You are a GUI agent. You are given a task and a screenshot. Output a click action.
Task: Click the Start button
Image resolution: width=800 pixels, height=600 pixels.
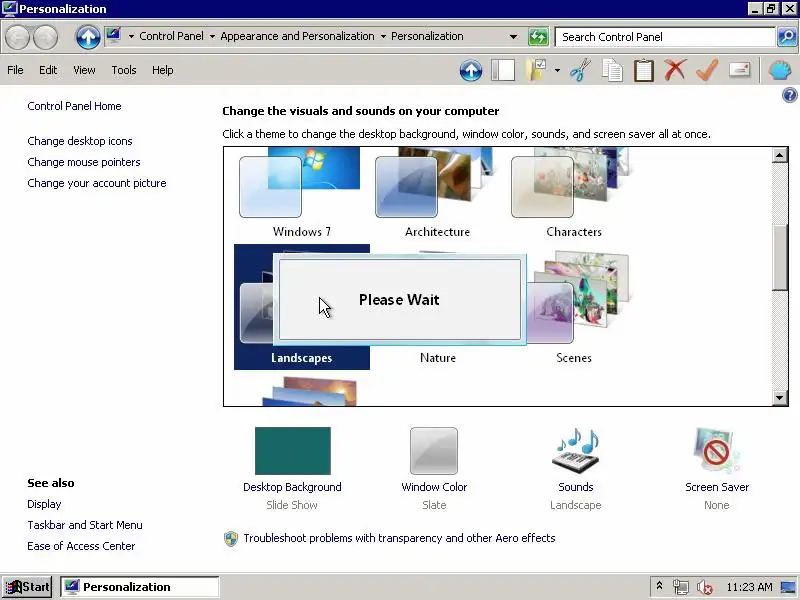pos(27,587)
